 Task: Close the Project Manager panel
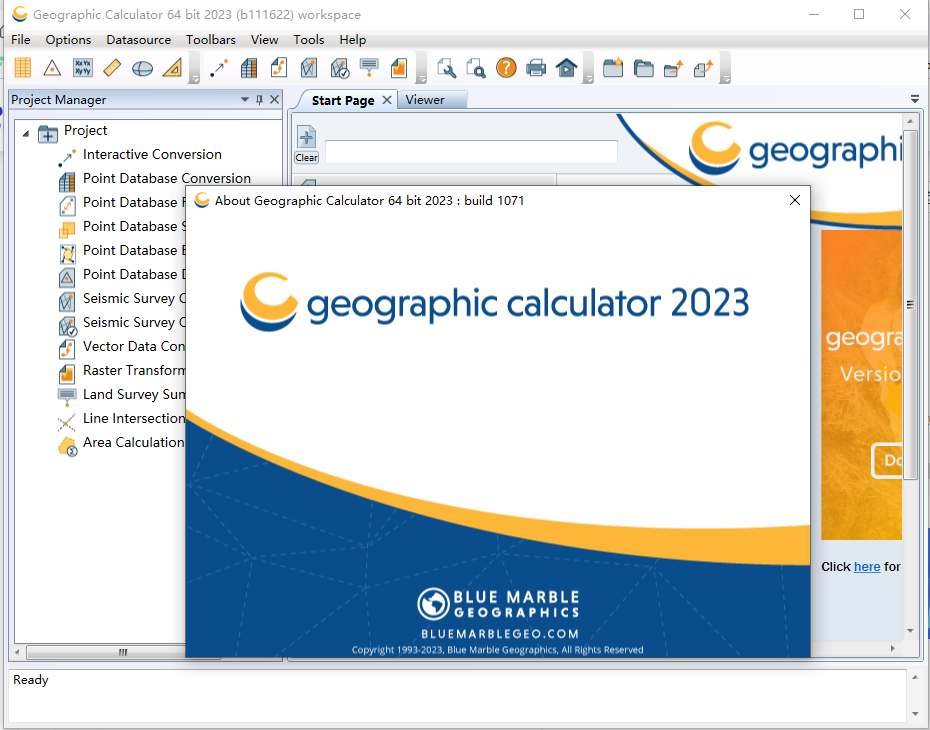pos(274,100)
